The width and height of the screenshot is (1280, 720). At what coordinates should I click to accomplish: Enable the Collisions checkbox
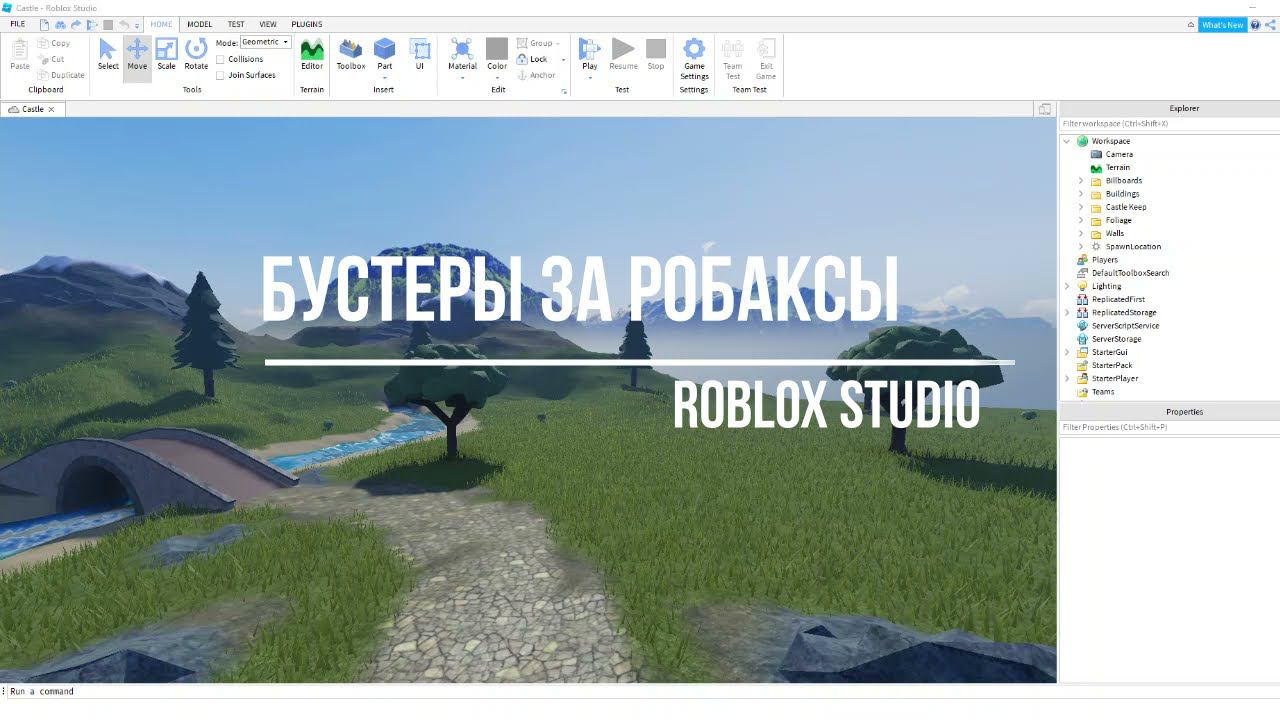tap(220, 59)
